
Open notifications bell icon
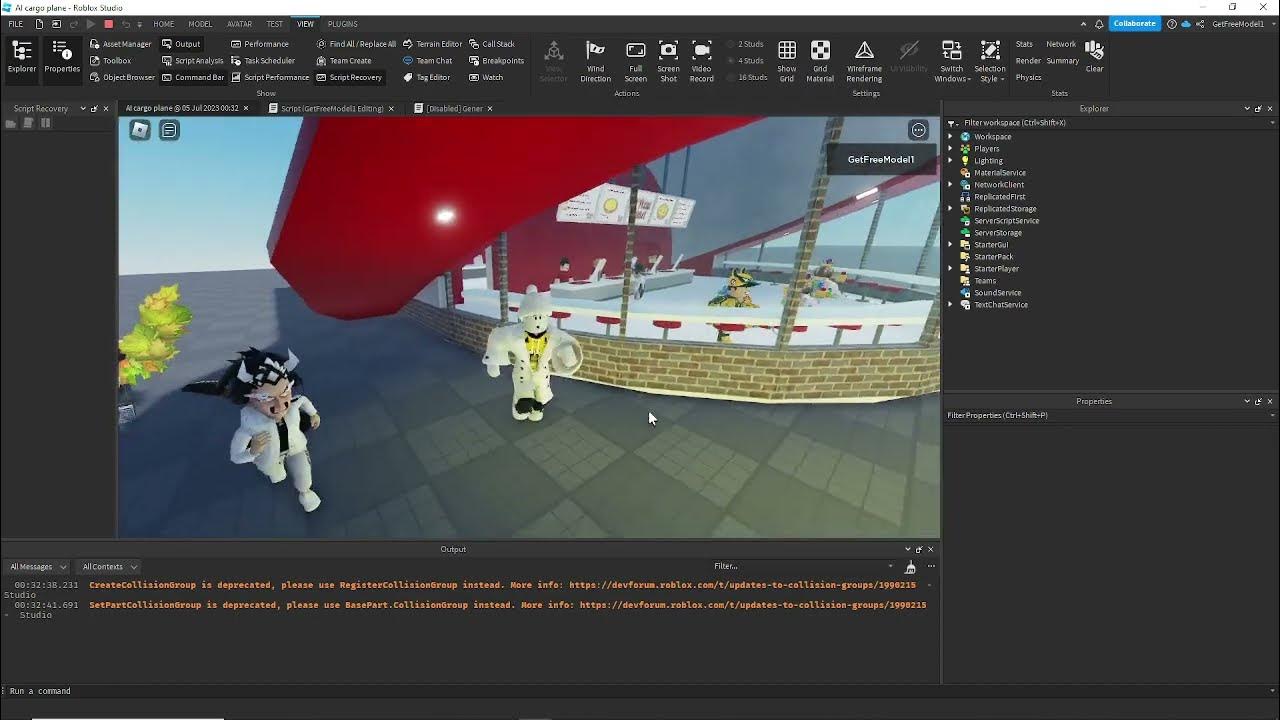[1099, 24]
